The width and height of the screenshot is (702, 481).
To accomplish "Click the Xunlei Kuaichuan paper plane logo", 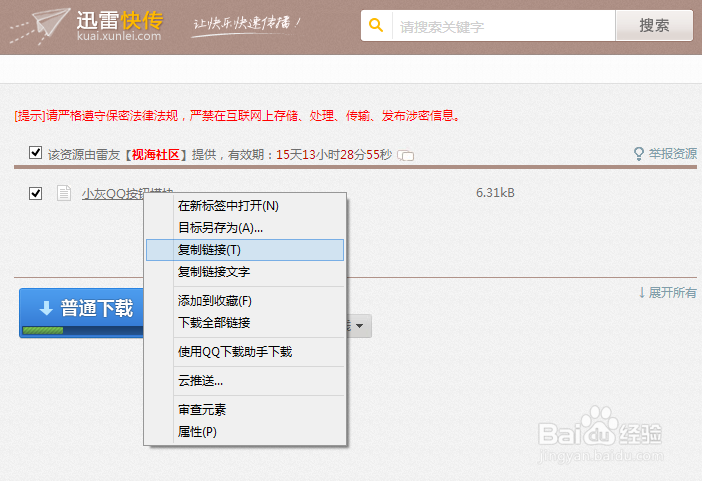I will coord(40,26).
